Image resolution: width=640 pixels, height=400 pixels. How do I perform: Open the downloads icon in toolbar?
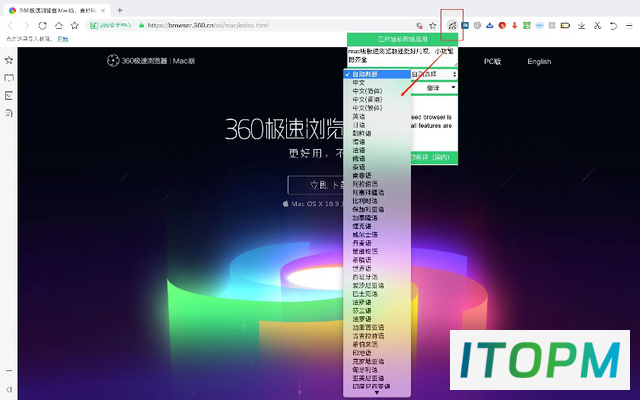[582, 26]
